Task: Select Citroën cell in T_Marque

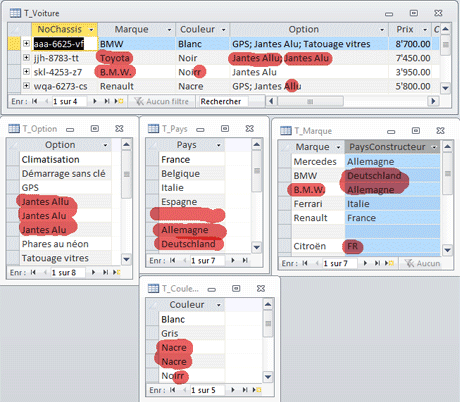Action: tap(318, 246)
